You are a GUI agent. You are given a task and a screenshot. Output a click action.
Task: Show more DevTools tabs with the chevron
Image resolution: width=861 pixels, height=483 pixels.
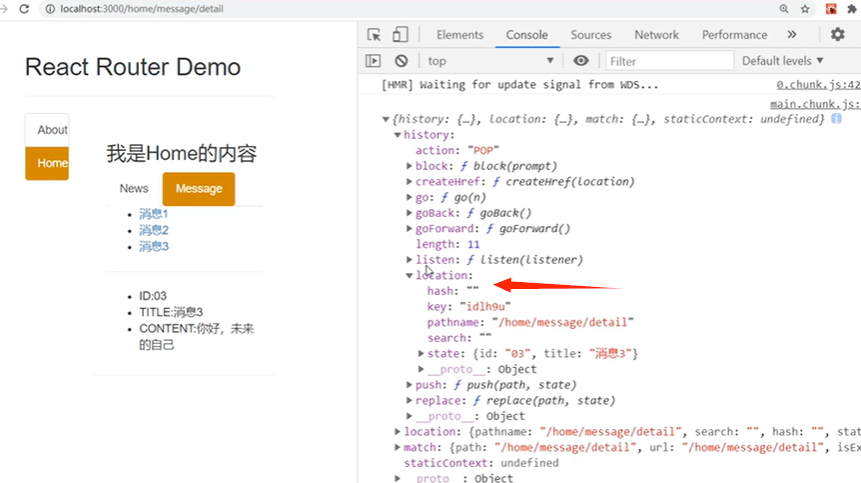click(x=791, y=35)
